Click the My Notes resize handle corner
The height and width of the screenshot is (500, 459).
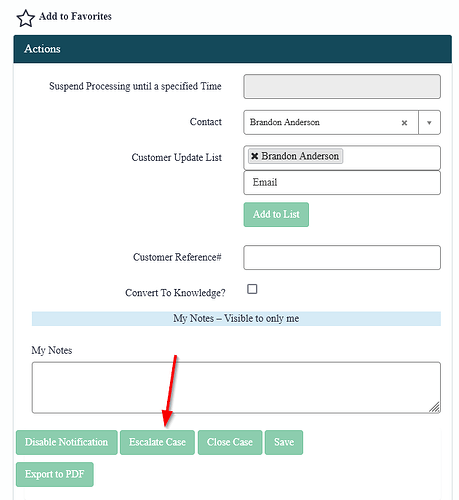pos(434,407)
